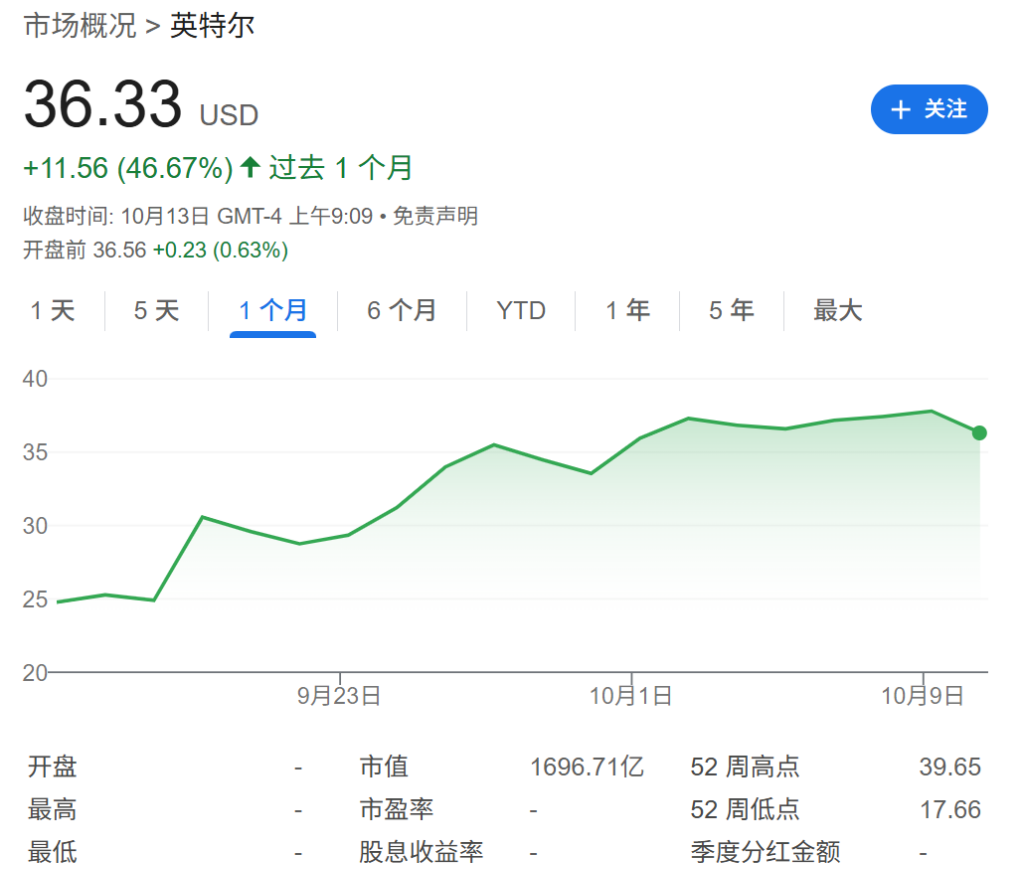View the 1 年 price history tab

(x=628, y=311)
